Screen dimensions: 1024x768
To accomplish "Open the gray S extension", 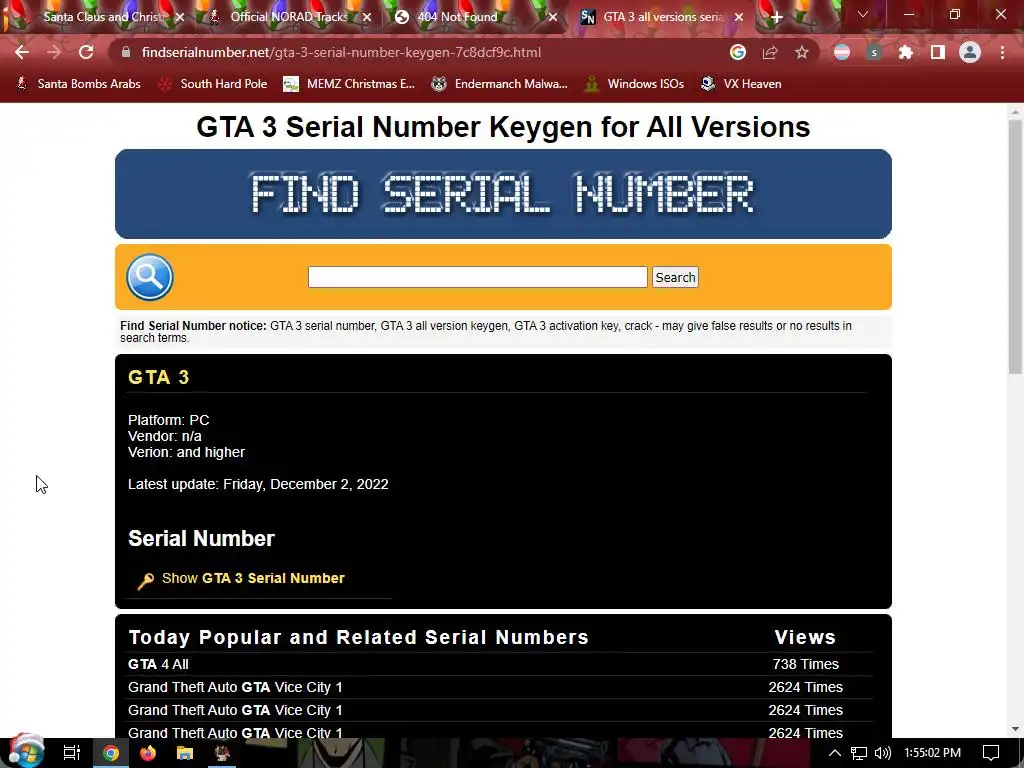I will tap(874, 52).
